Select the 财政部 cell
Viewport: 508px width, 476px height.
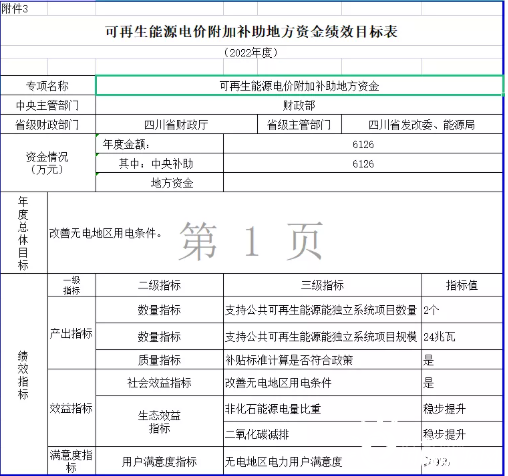click(x=299, y=106)
